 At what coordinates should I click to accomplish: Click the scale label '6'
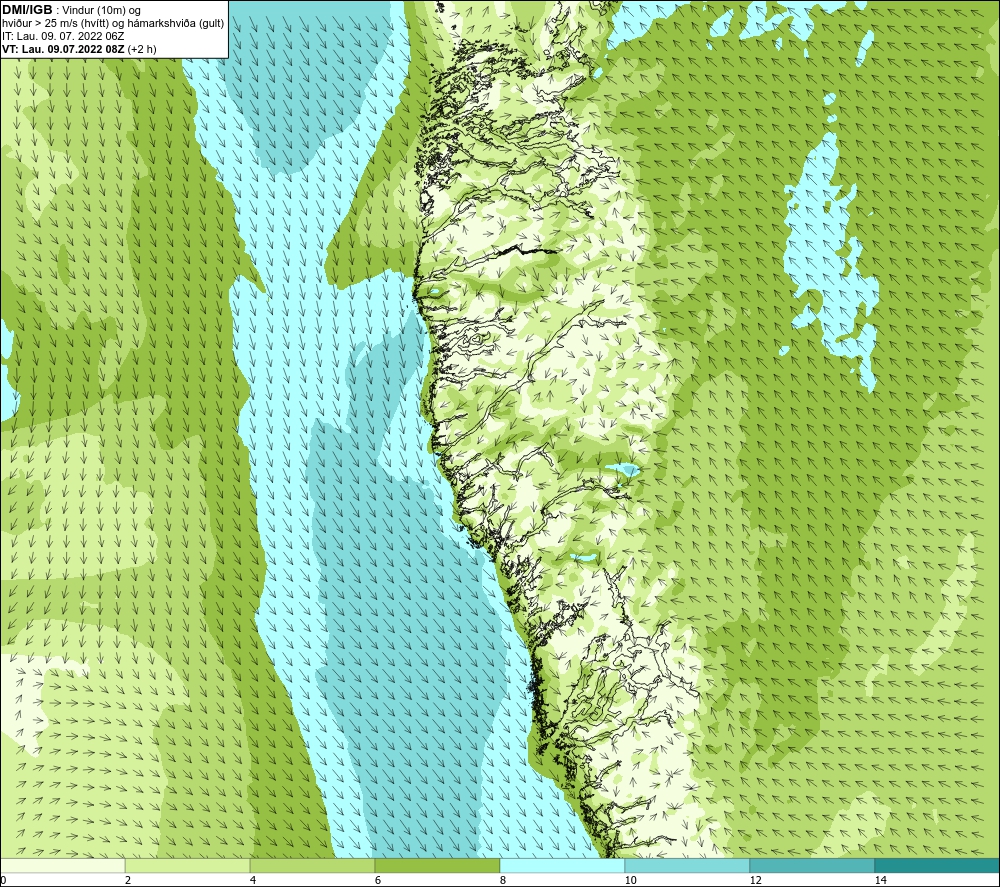pos(378,880)
